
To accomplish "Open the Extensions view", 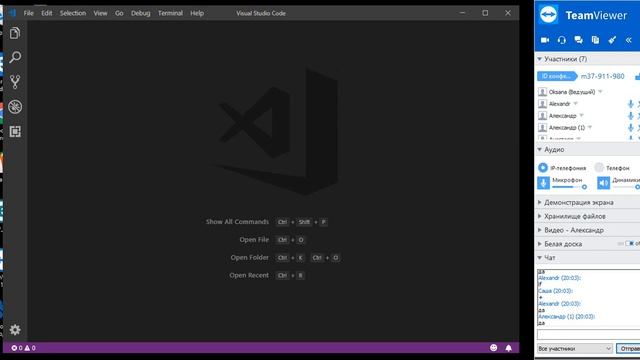I will point(15,131).
